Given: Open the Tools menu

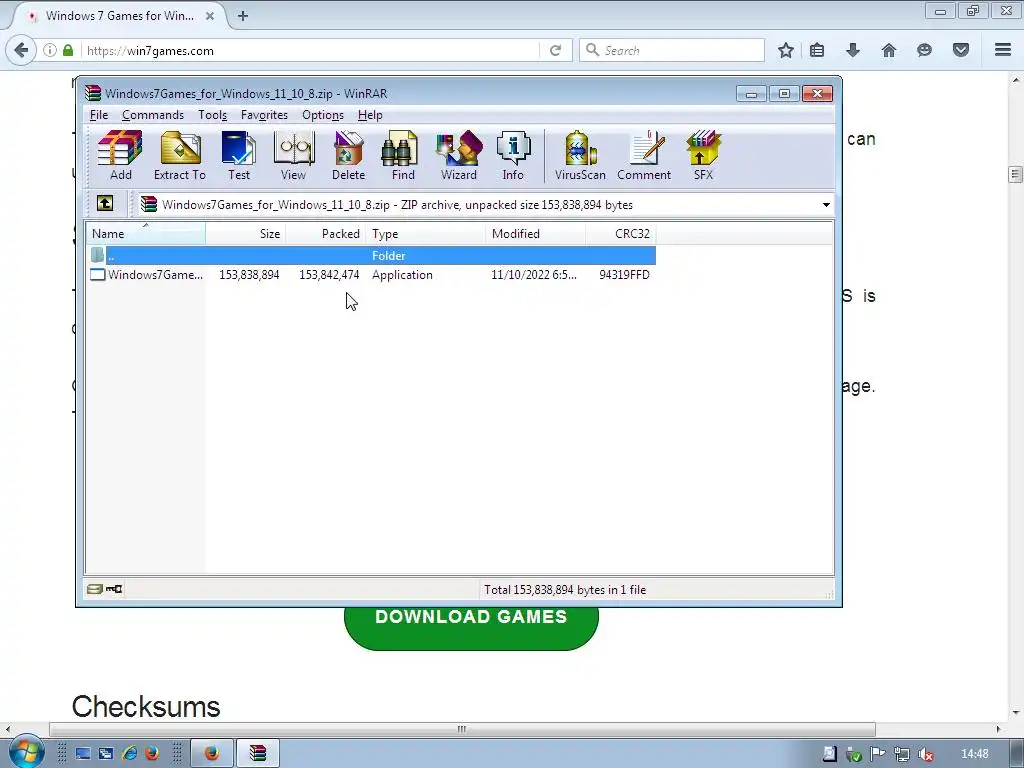Looking at the screenshot, I should point(212,115).
